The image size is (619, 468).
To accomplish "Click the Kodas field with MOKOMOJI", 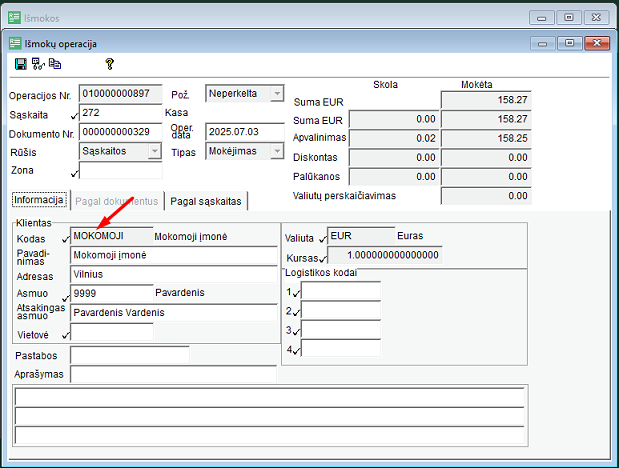I will (x=112, y=236).
